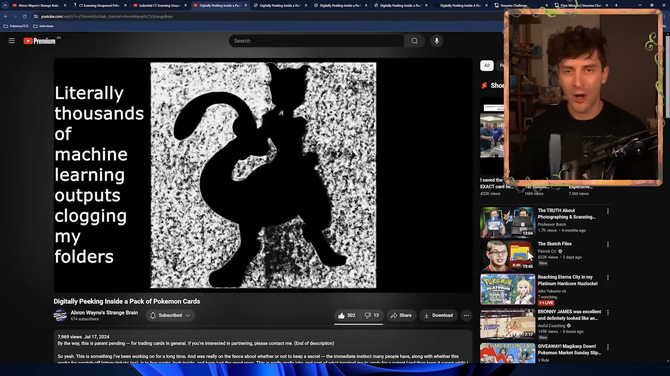Image resolution: width=670 pixels, height=376 pixels.
Task: Switch to Vesuvius Challenge tab
Action: pos(521,6)
